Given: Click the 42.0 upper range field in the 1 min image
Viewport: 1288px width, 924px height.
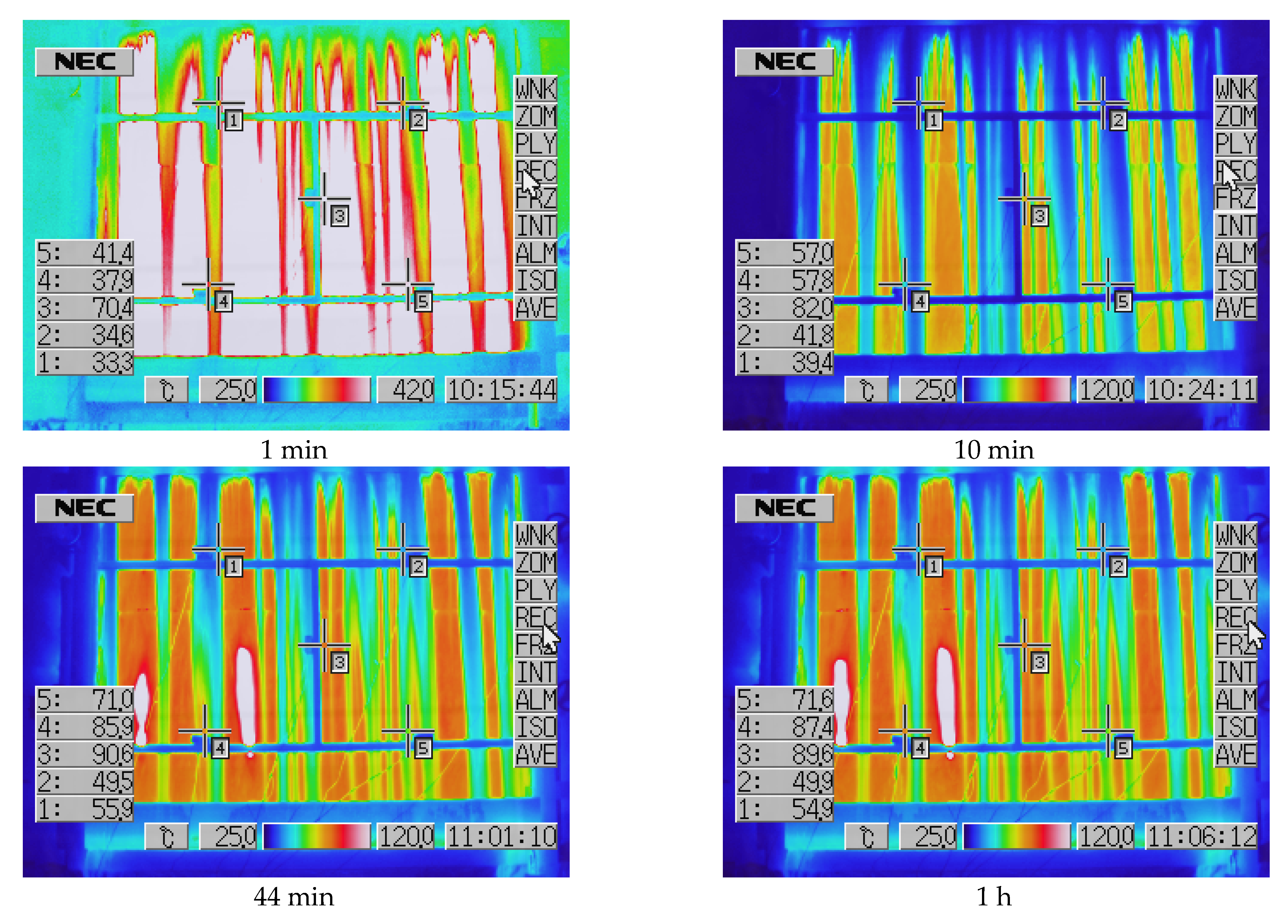Looking at the screenshot, I should coord(406,390).
